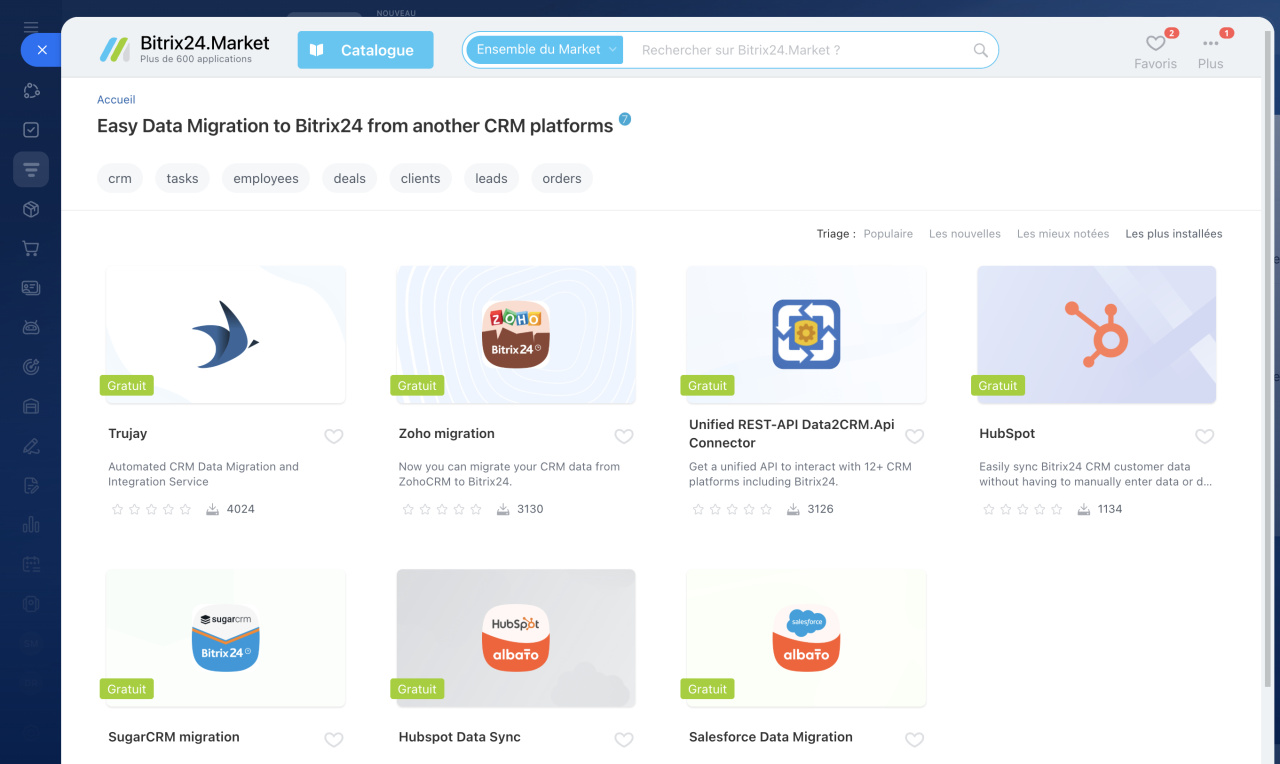Filter by leads tag
Viewport: 1280px width, 764px height.
[491, 178]
